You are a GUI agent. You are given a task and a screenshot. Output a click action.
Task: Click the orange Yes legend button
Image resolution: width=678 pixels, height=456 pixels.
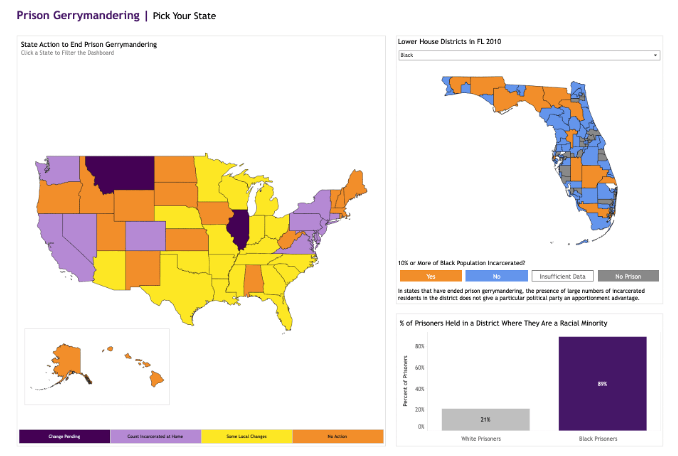(x=430, y=275)
